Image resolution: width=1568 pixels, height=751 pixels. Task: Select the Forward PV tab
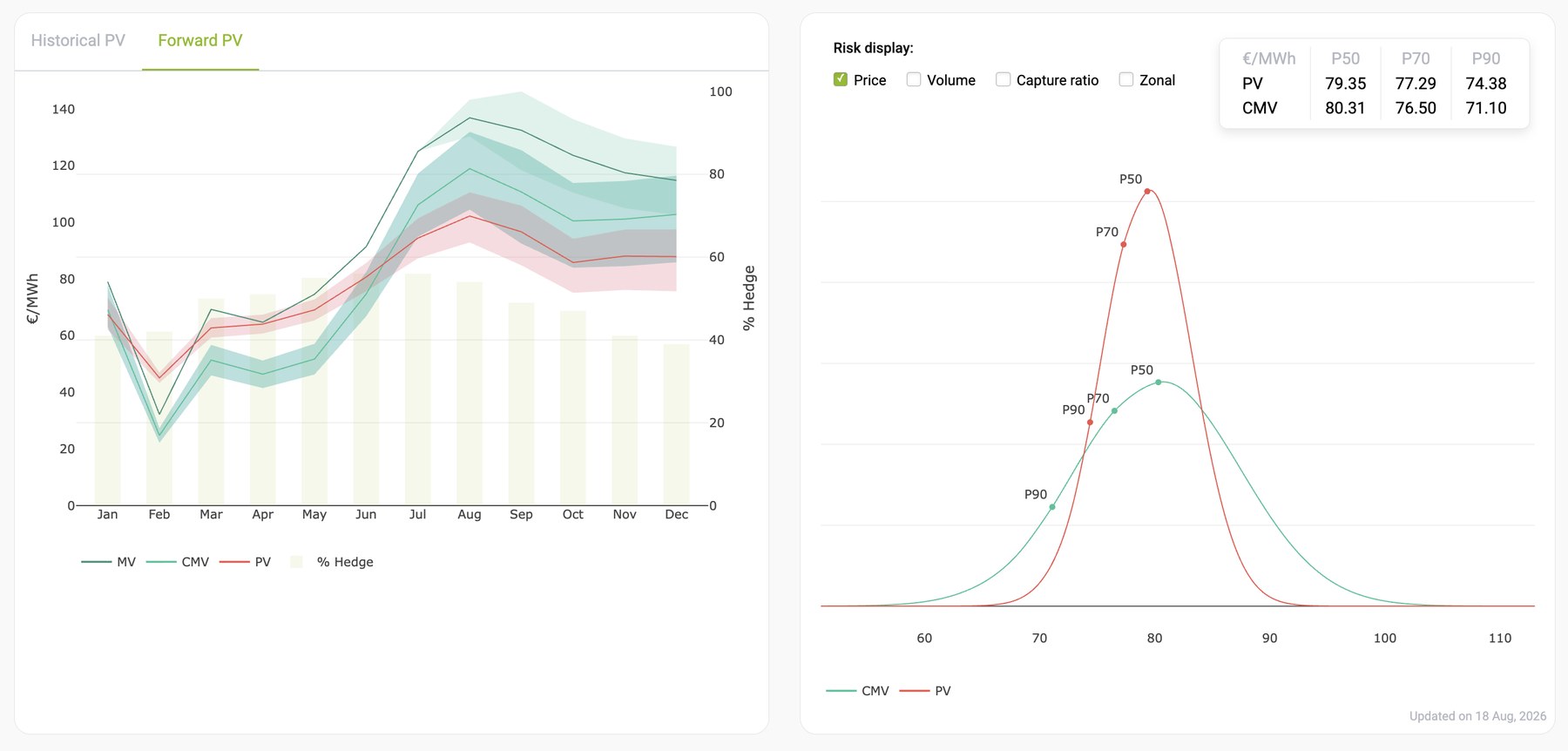point(200,40)
